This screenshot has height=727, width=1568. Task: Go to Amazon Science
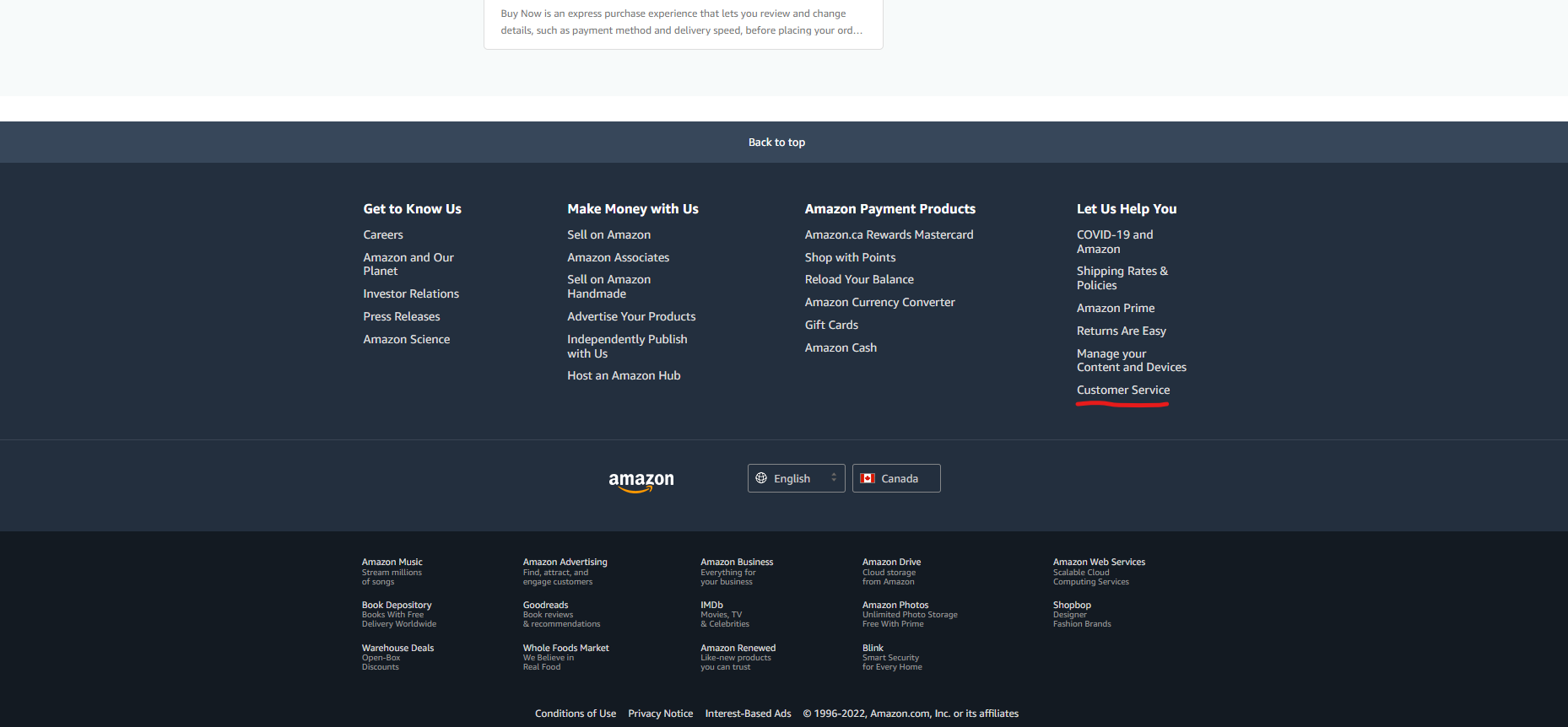pos(407,339)
